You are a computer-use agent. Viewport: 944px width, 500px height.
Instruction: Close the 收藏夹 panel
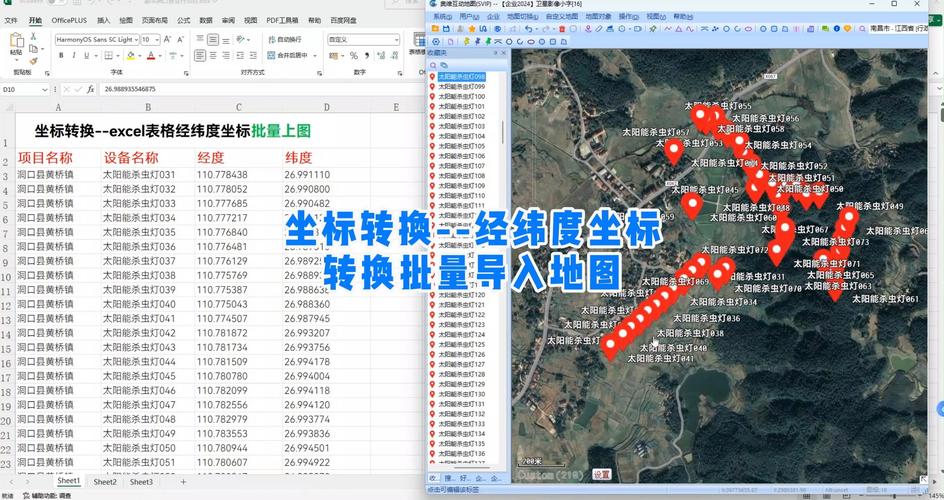tap(504, 53)
